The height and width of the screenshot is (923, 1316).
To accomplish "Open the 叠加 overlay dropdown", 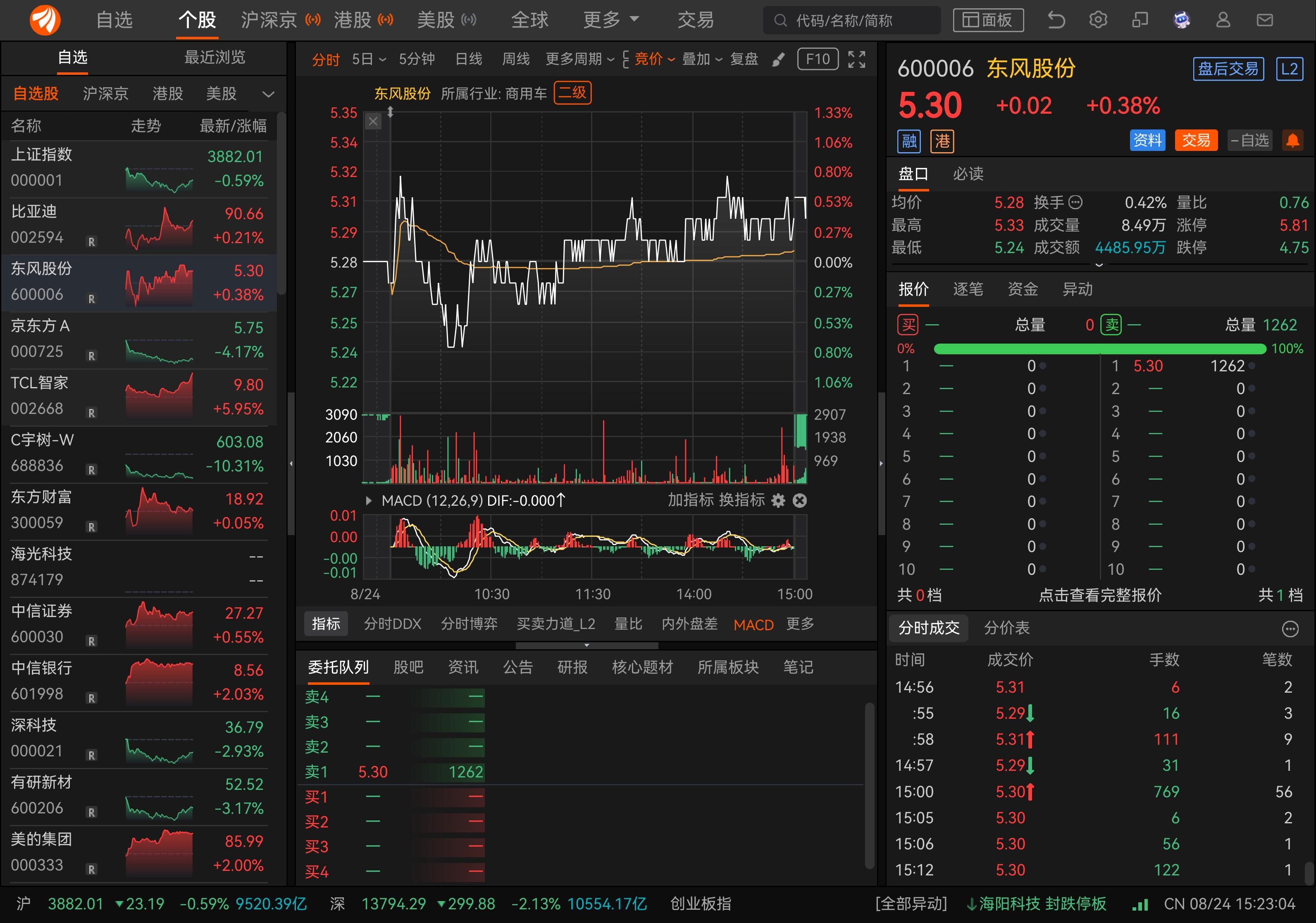I will click(702, 59).
